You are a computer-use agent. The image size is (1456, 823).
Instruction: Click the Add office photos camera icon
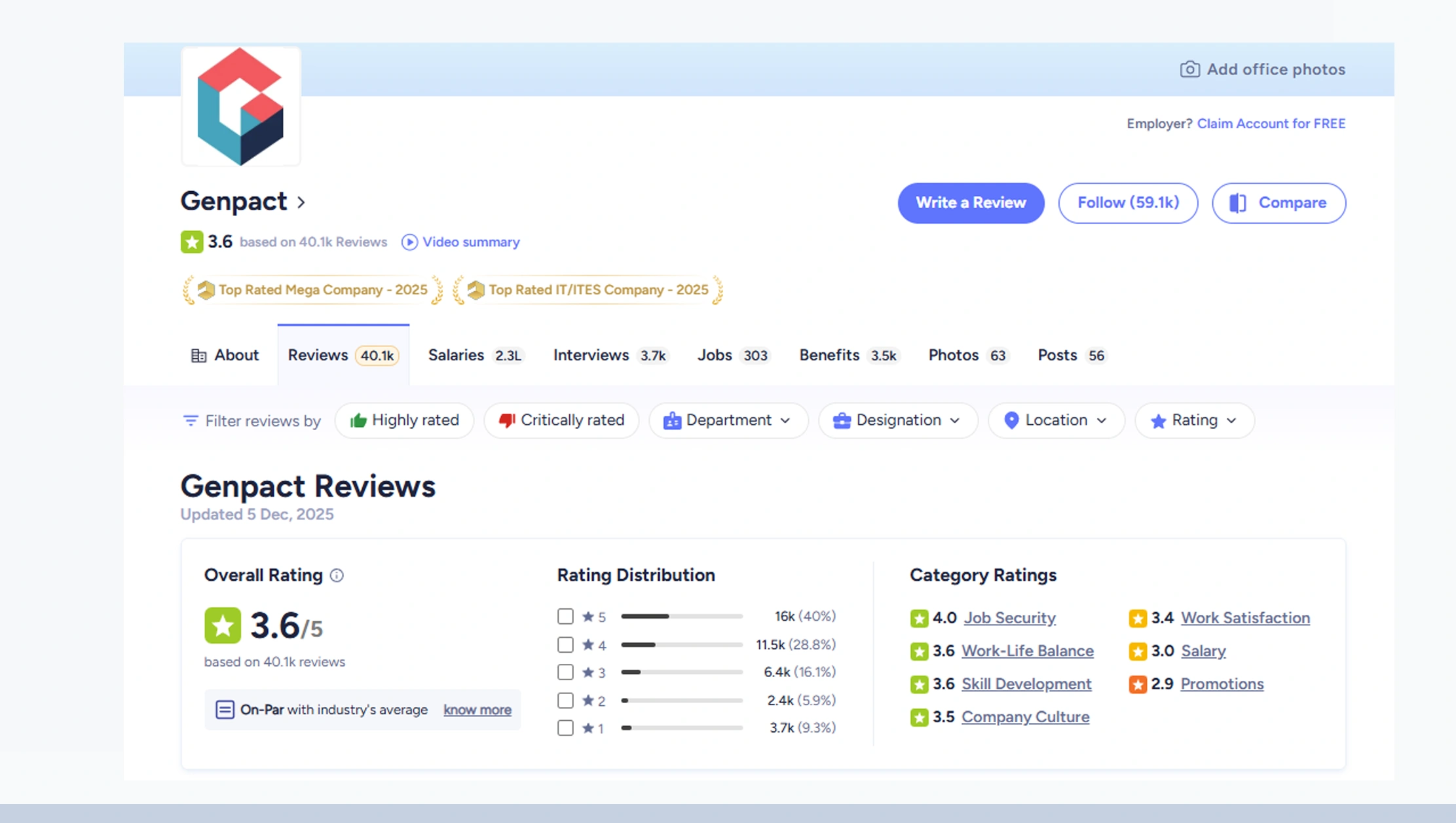(x=1191, y=69)
